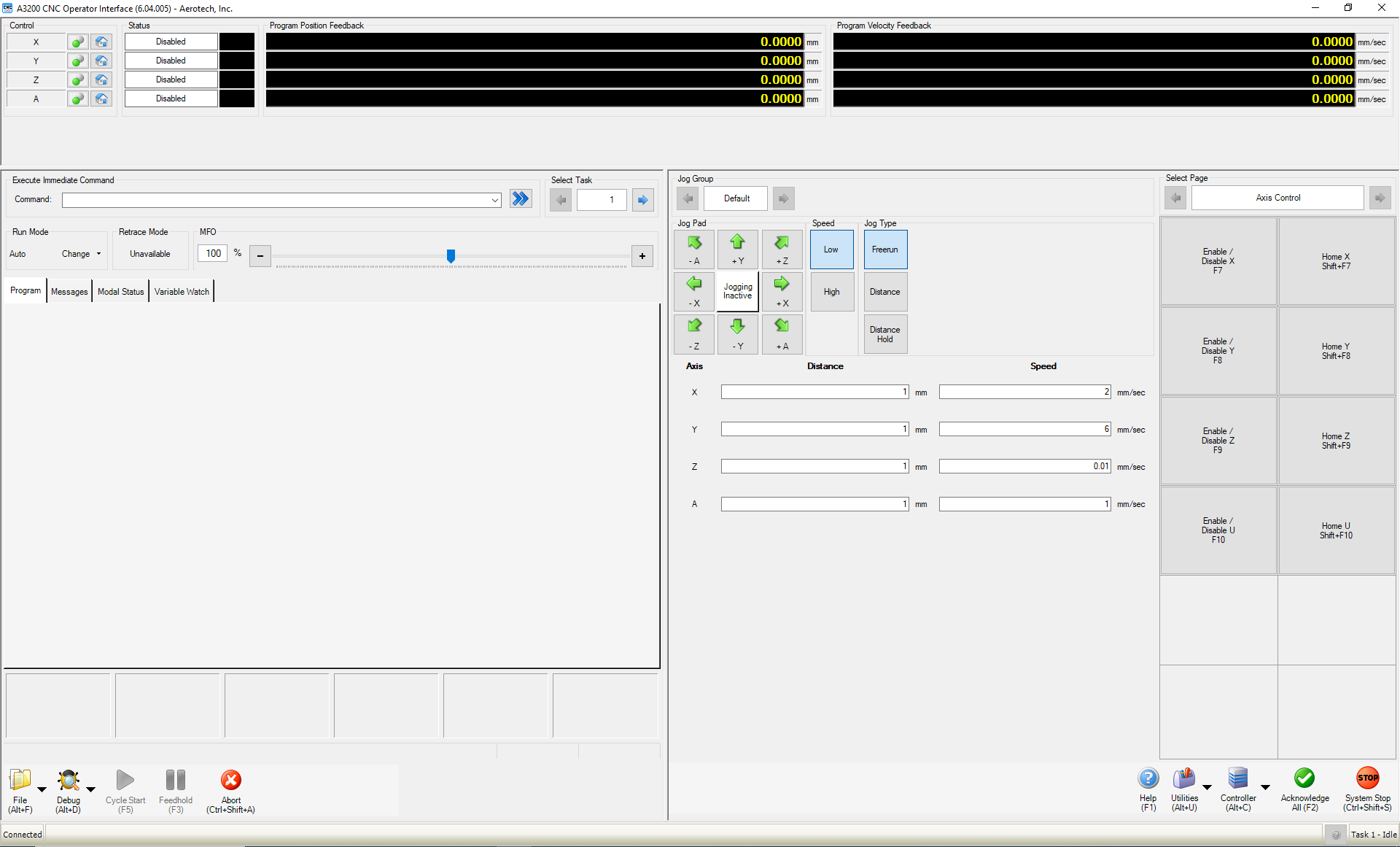
Task: Jog in the -Y direction
Action: [738, 334]
